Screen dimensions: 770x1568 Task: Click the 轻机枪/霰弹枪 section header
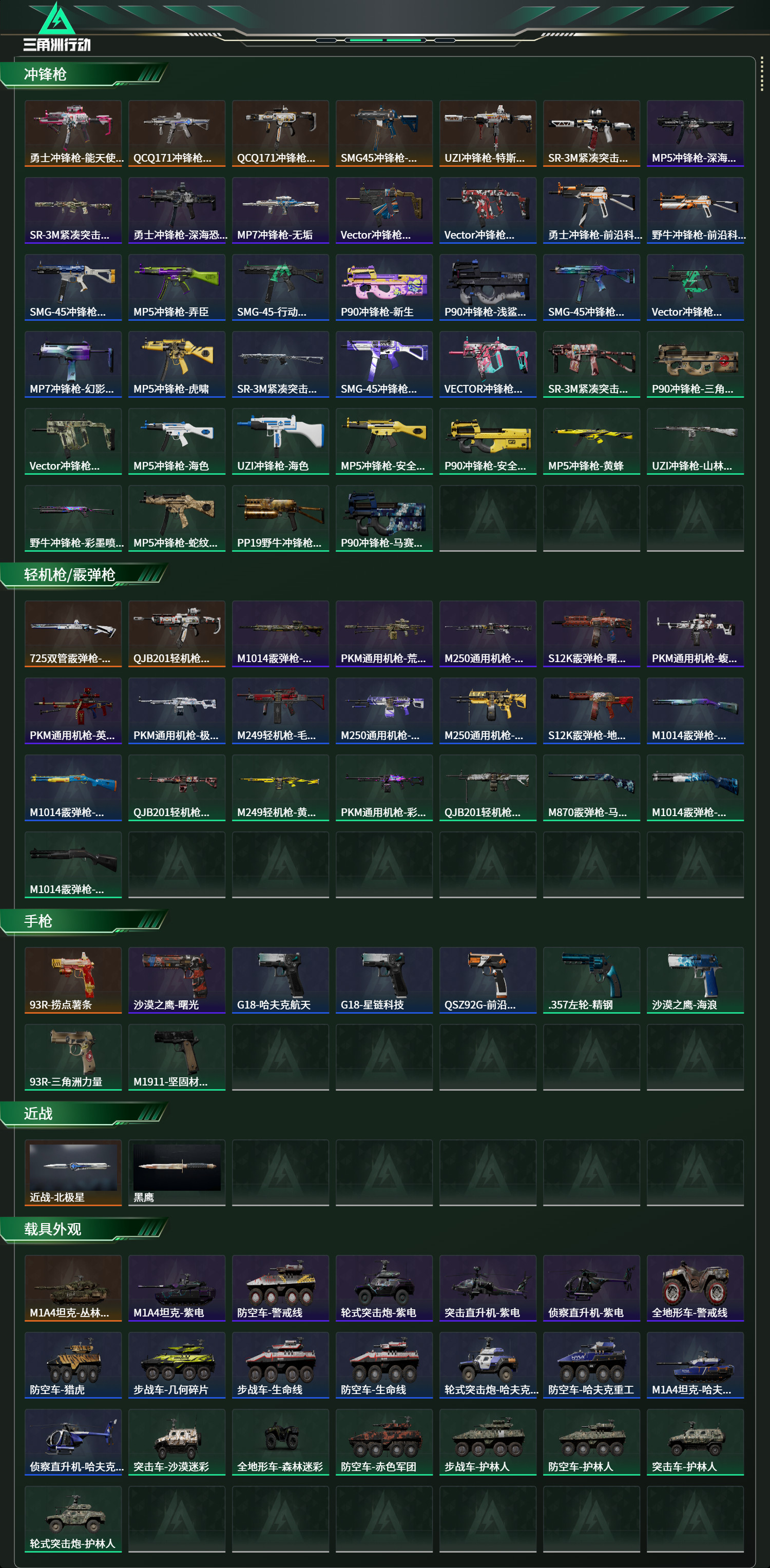coord(69,575)
